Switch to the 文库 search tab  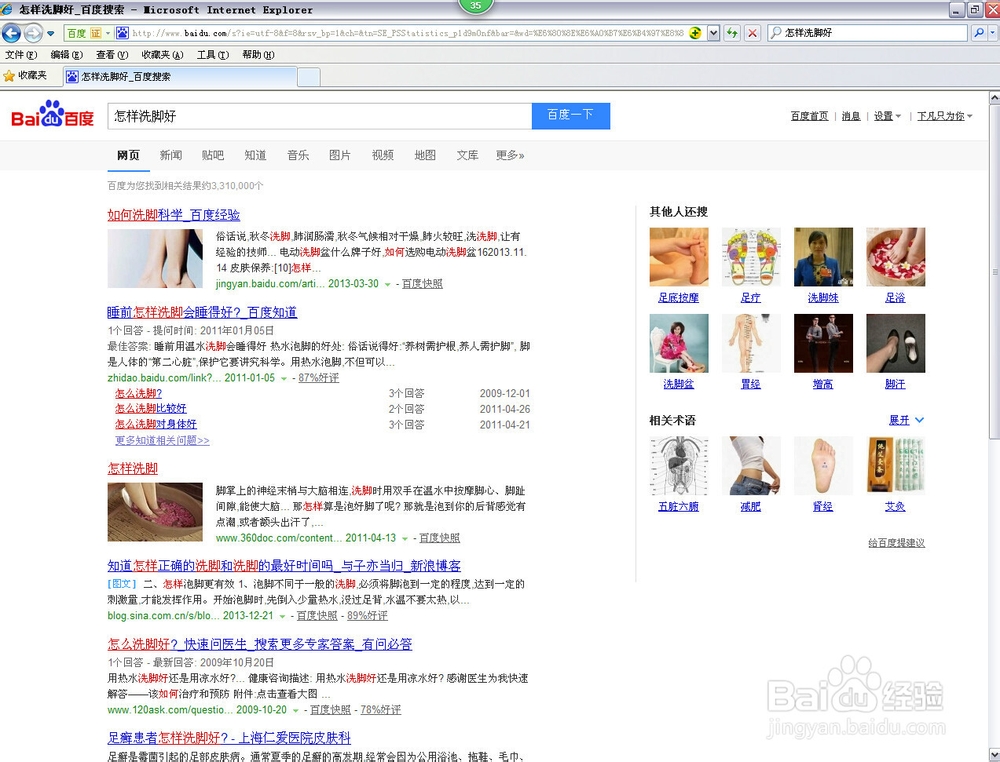[467, 155]
